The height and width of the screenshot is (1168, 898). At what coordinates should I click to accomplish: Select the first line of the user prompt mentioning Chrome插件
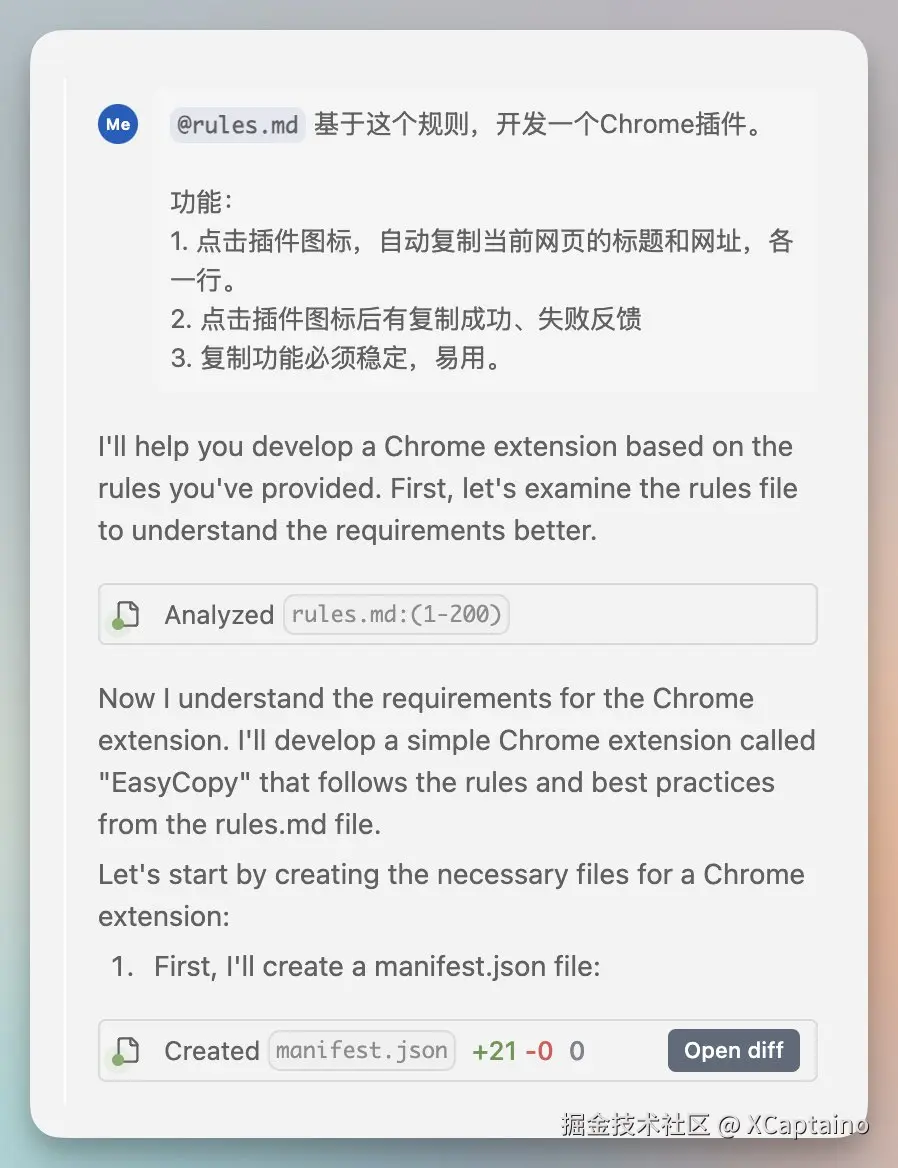coord(538,125)
